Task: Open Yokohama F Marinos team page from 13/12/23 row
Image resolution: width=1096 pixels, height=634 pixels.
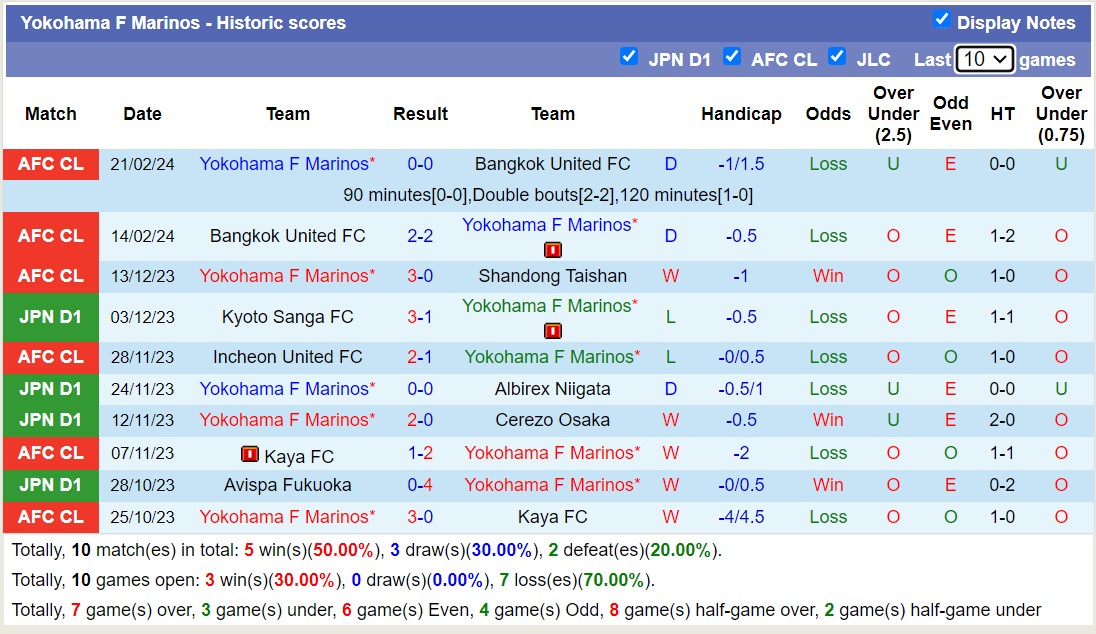Action: pos(287,276)
